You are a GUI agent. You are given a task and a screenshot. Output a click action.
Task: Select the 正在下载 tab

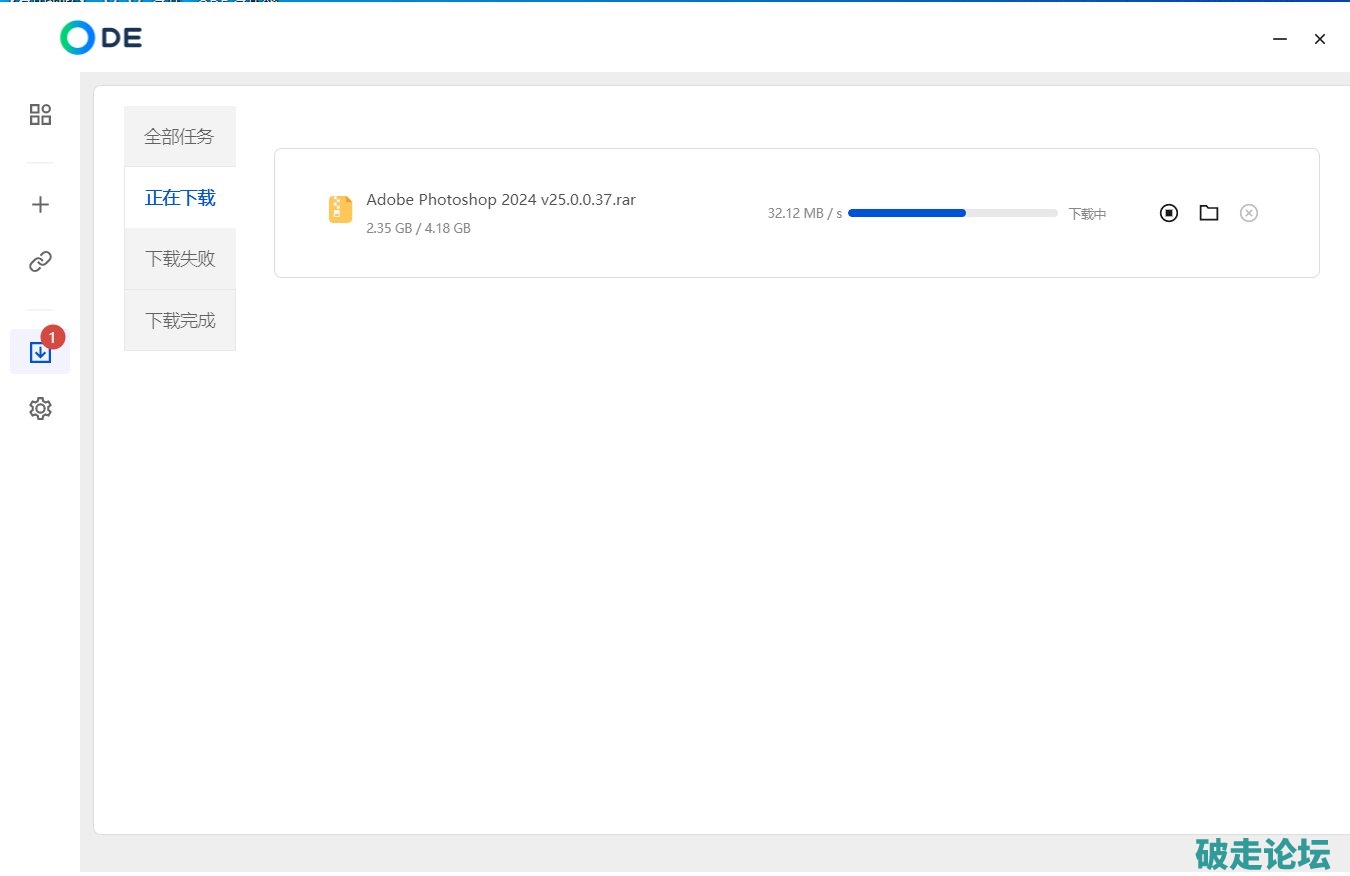tap(180, 198)
